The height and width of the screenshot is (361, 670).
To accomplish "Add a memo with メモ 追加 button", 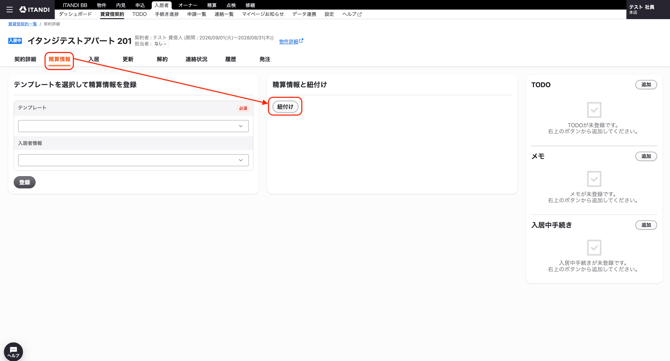I will click(646, 156).
